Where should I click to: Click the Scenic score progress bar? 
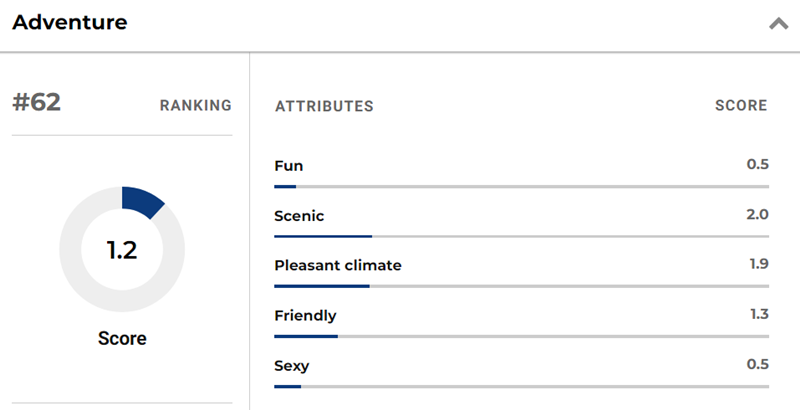point(521,236)
